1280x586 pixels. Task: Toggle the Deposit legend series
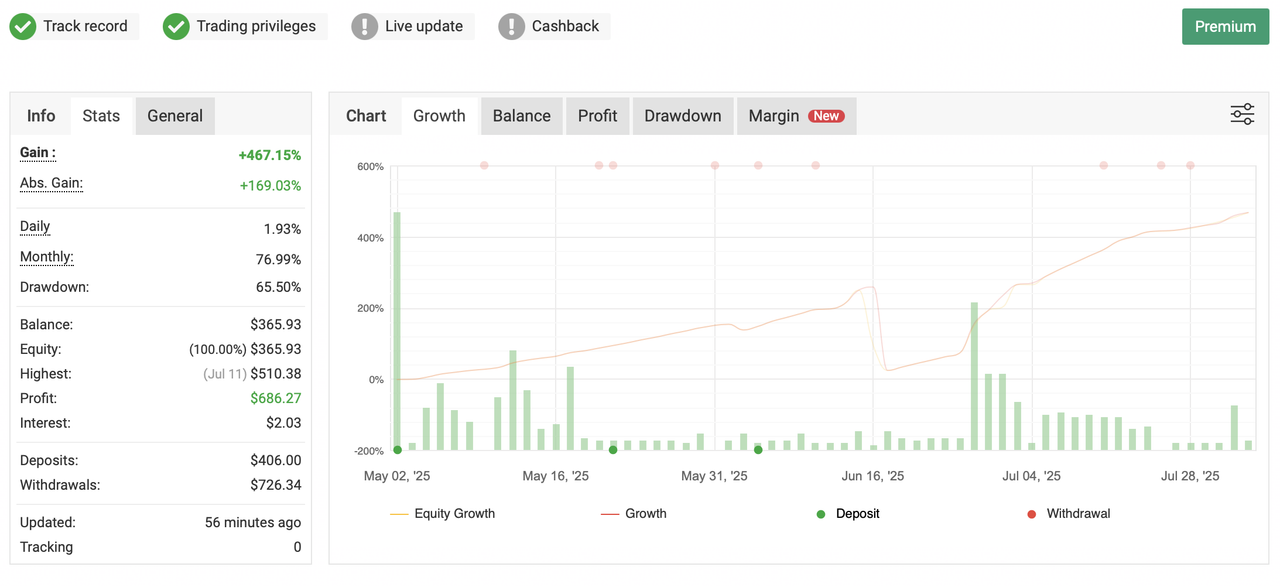848,514
